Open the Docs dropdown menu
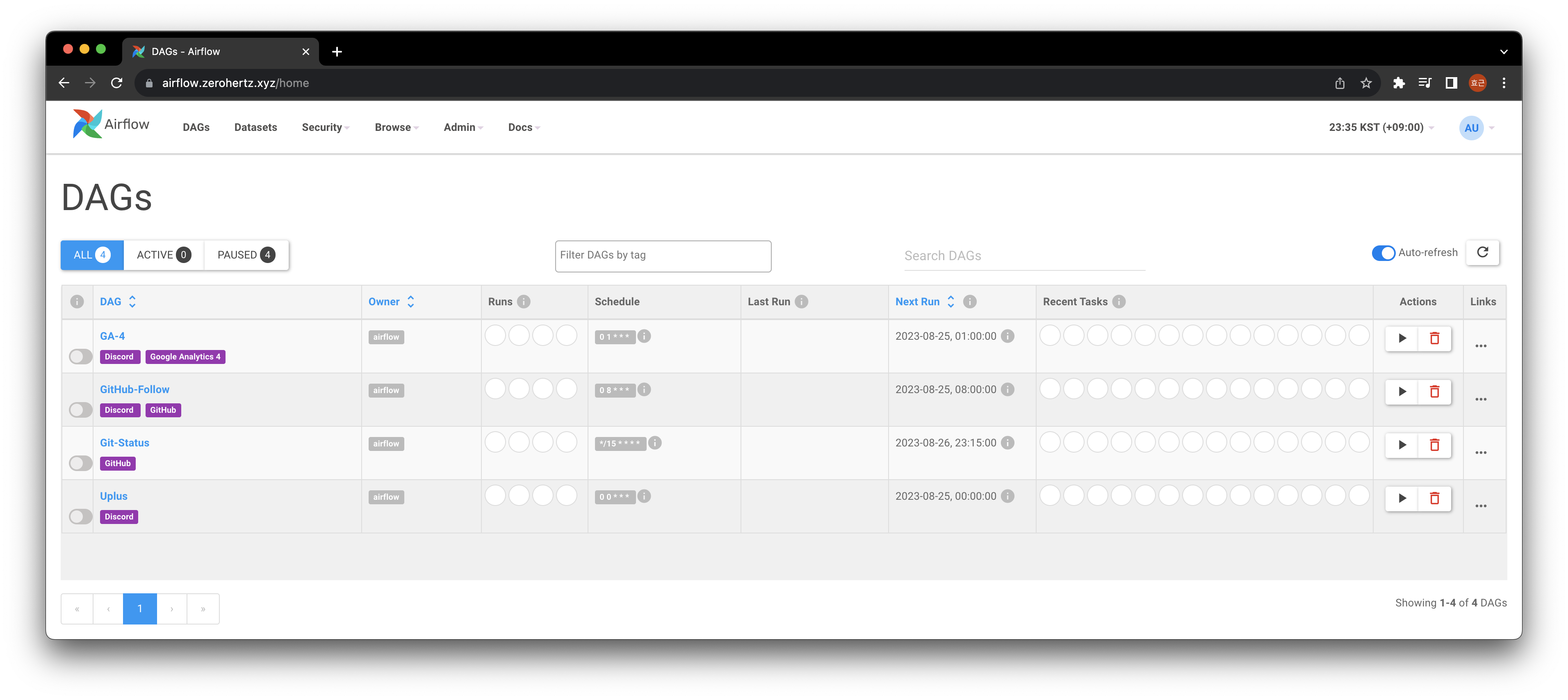Screen dimensions: 1568x700 pyautogui.click(x=524, y=127)
